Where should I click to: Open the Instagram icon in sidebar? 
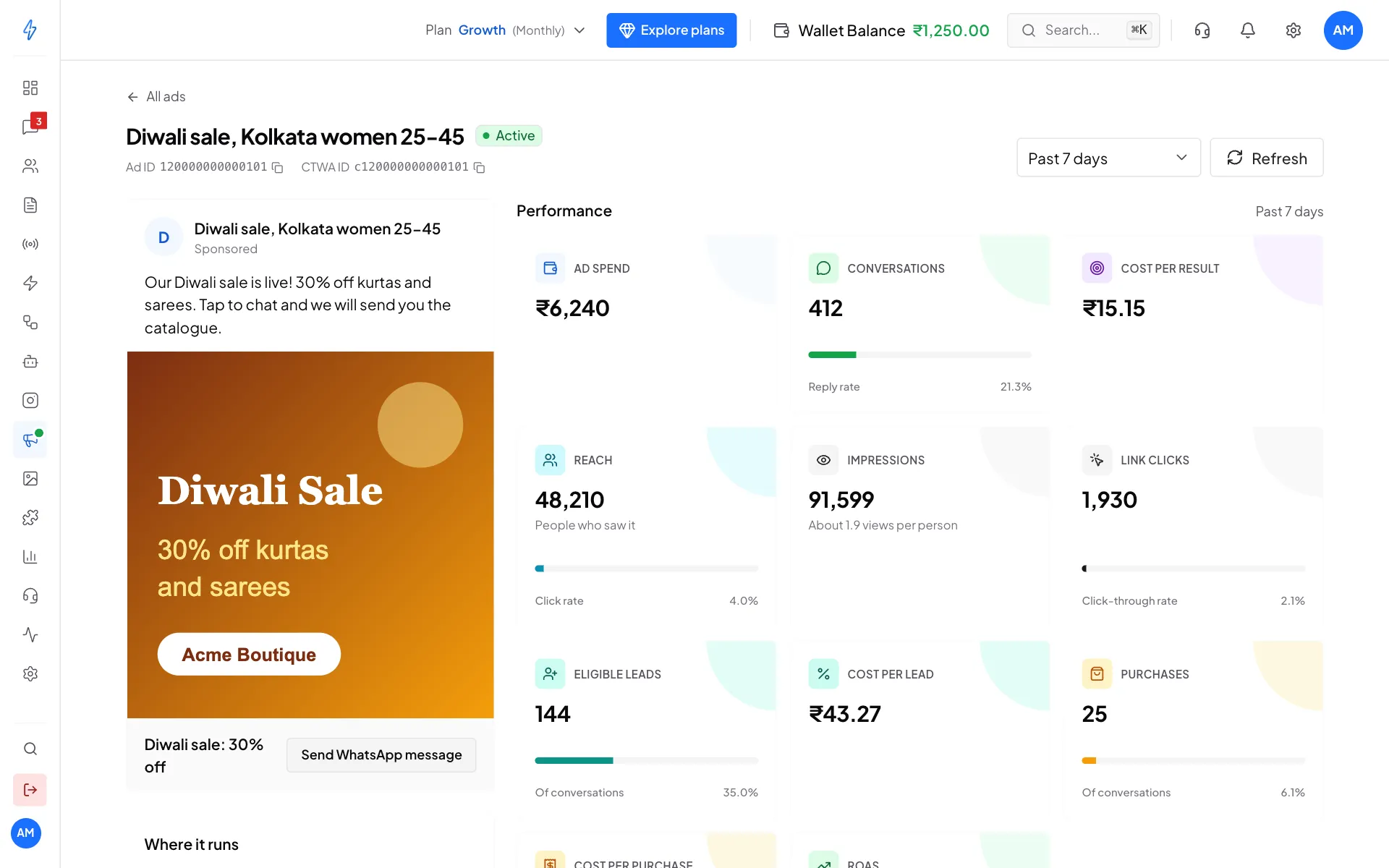click(x=30, y=400)
